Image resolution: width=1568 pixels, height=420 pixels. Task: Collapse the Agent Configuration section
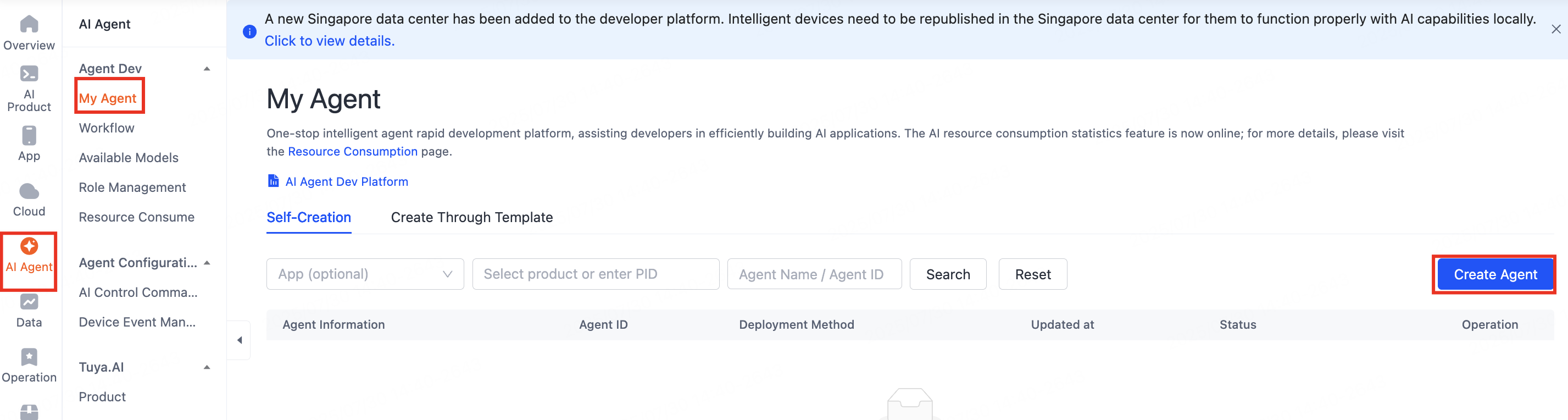point(207,263)
